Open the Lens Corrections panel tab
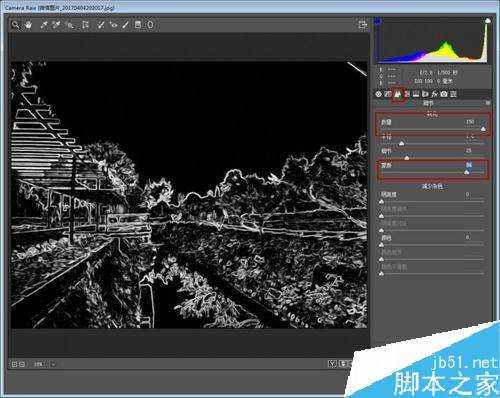Image resolution: width=500 pixels, height=398 pixels. coord(425,94)
